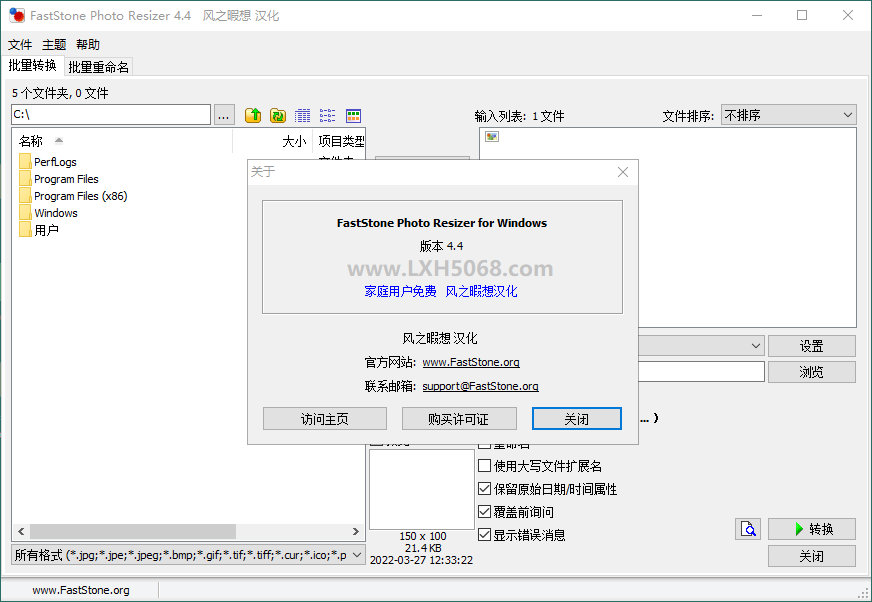Click the '5 个文件夹, 0 文件' label
Image resolution: width=872 pixels, height=602 pixels.
[60, 93]
